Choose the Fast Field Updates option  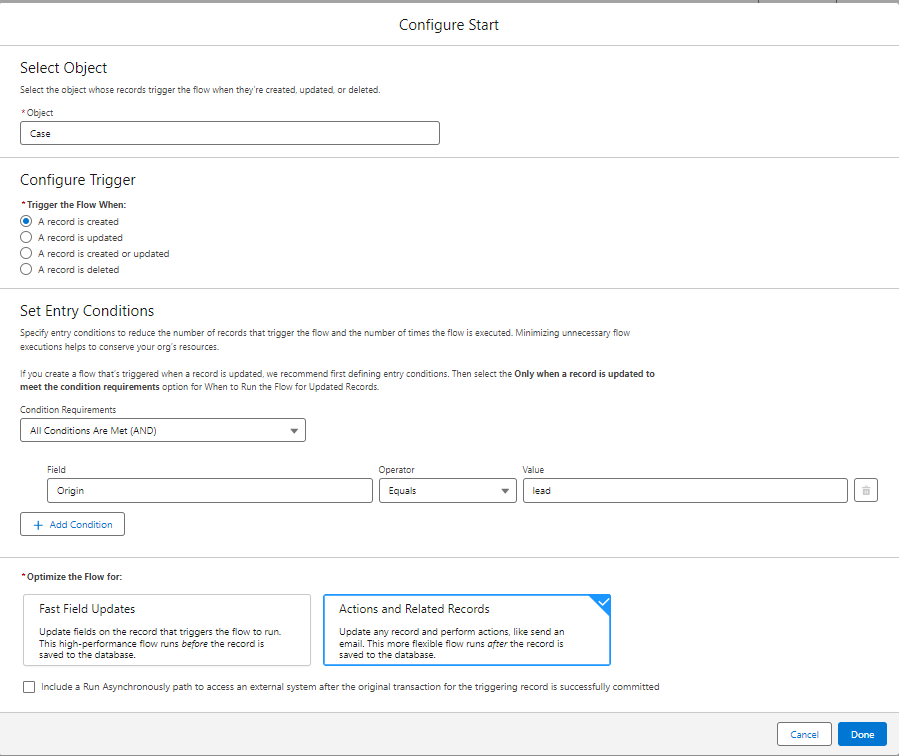[x=166, y=630]
